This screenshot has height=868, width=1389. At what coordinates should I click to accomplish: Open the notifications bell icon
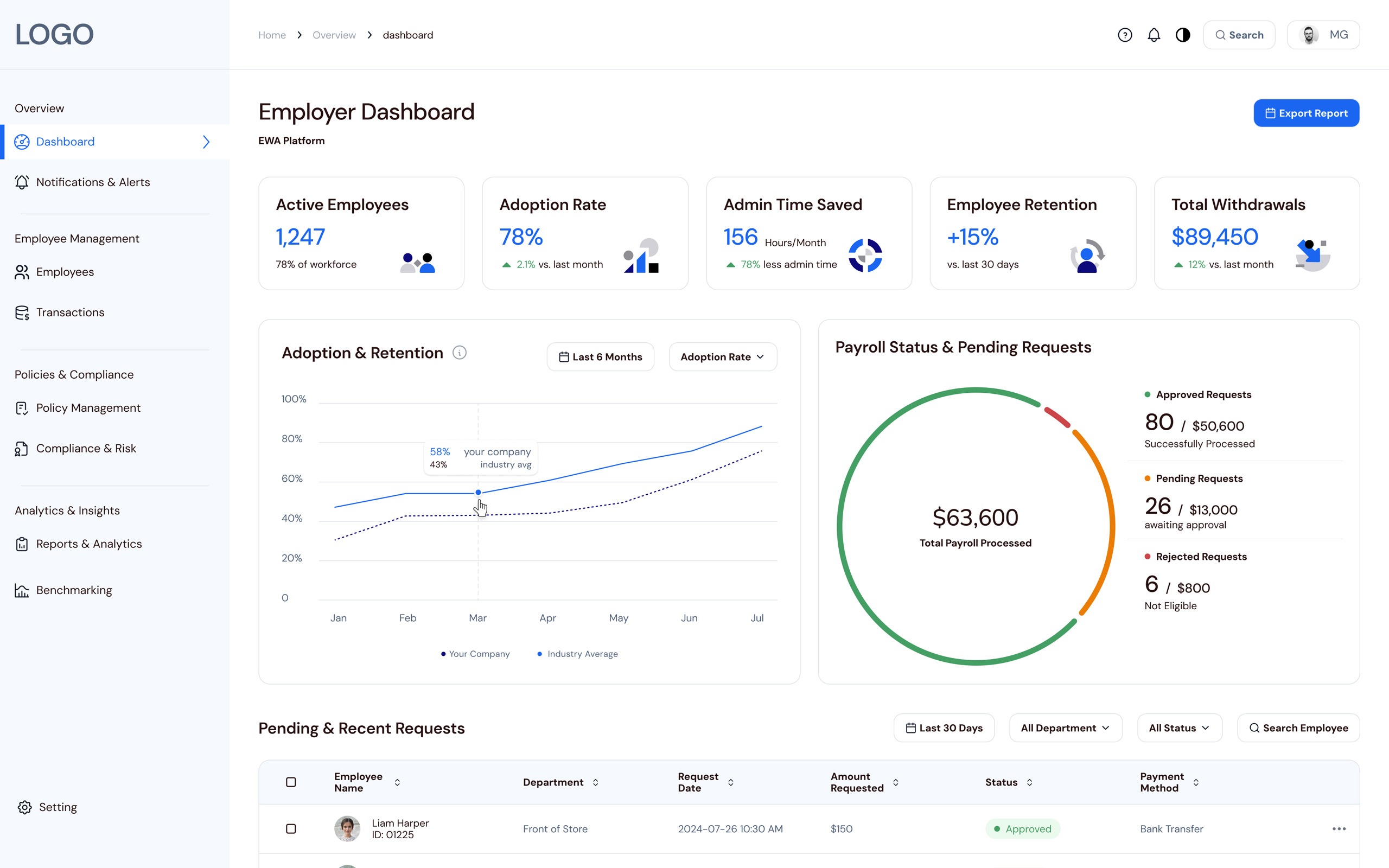point(1154,35)
